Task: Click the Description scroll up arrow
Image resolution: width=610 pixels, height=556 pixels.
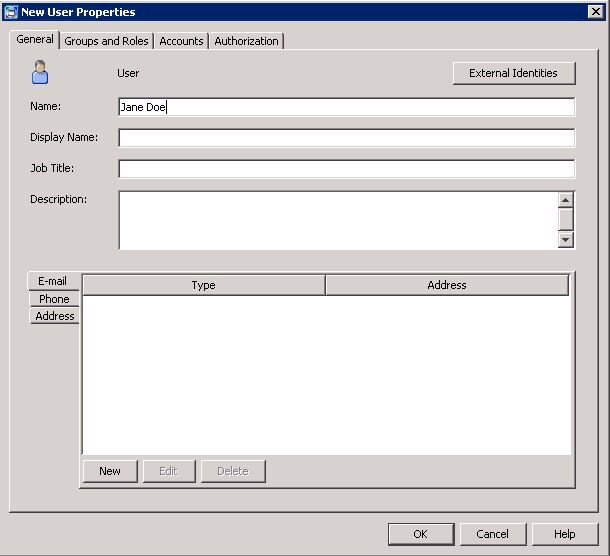Action: [x=566, y=200]
